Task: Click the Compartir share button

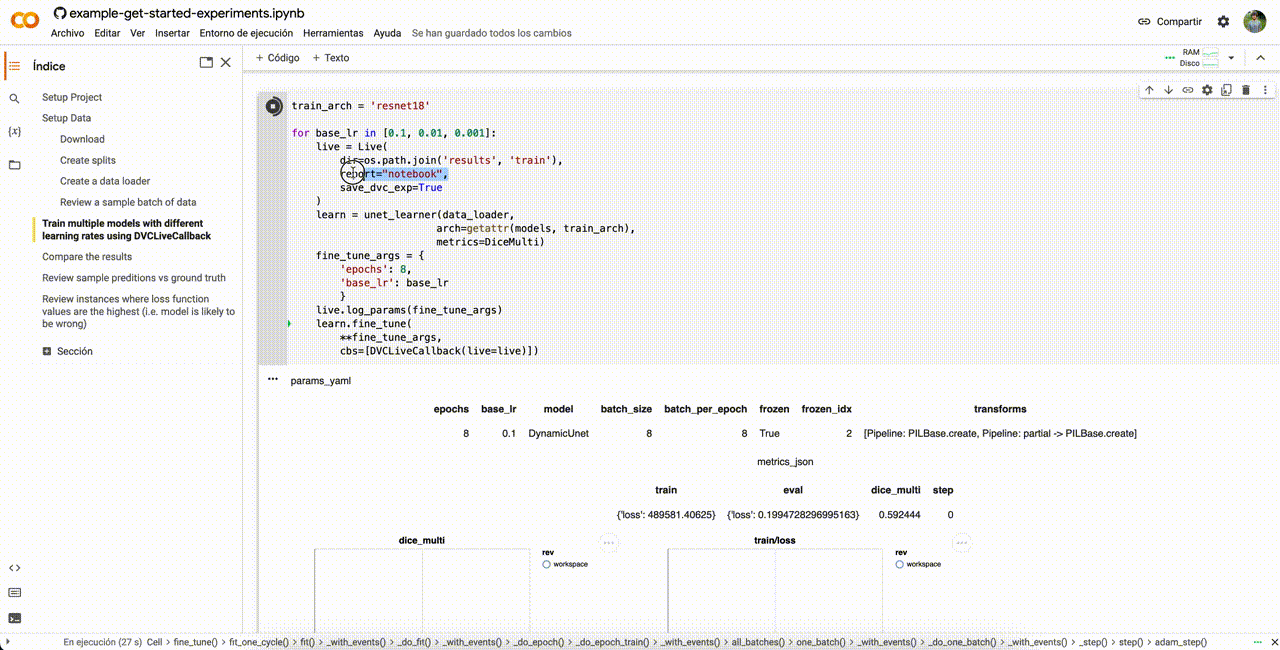Action: pyautogui.click(x=1170, y=21)
